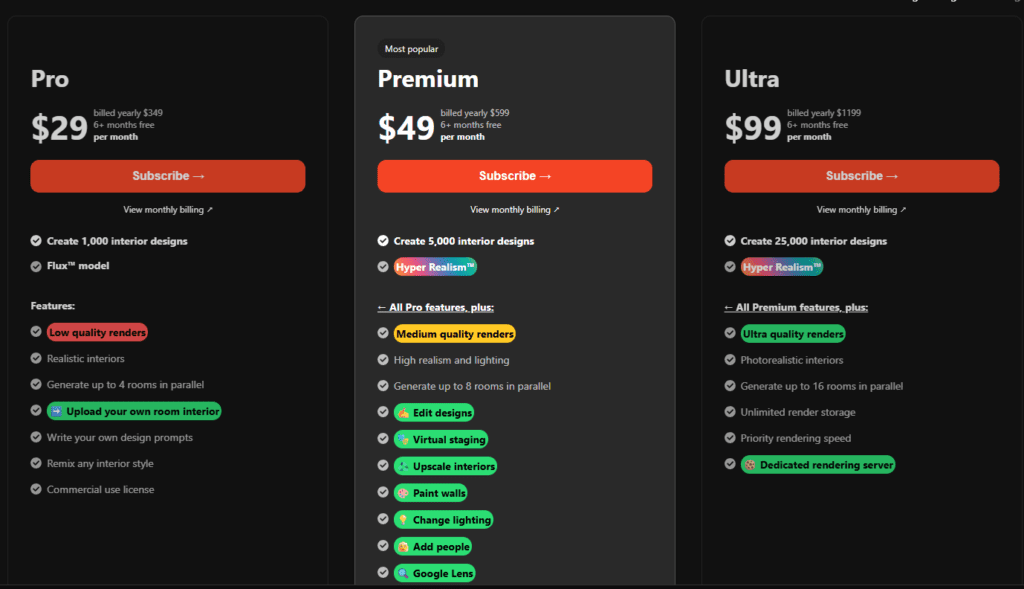This screenshot has width=1024, height=589.
Task: Check the circle beside Unlimited render storage
Action: 729,411
